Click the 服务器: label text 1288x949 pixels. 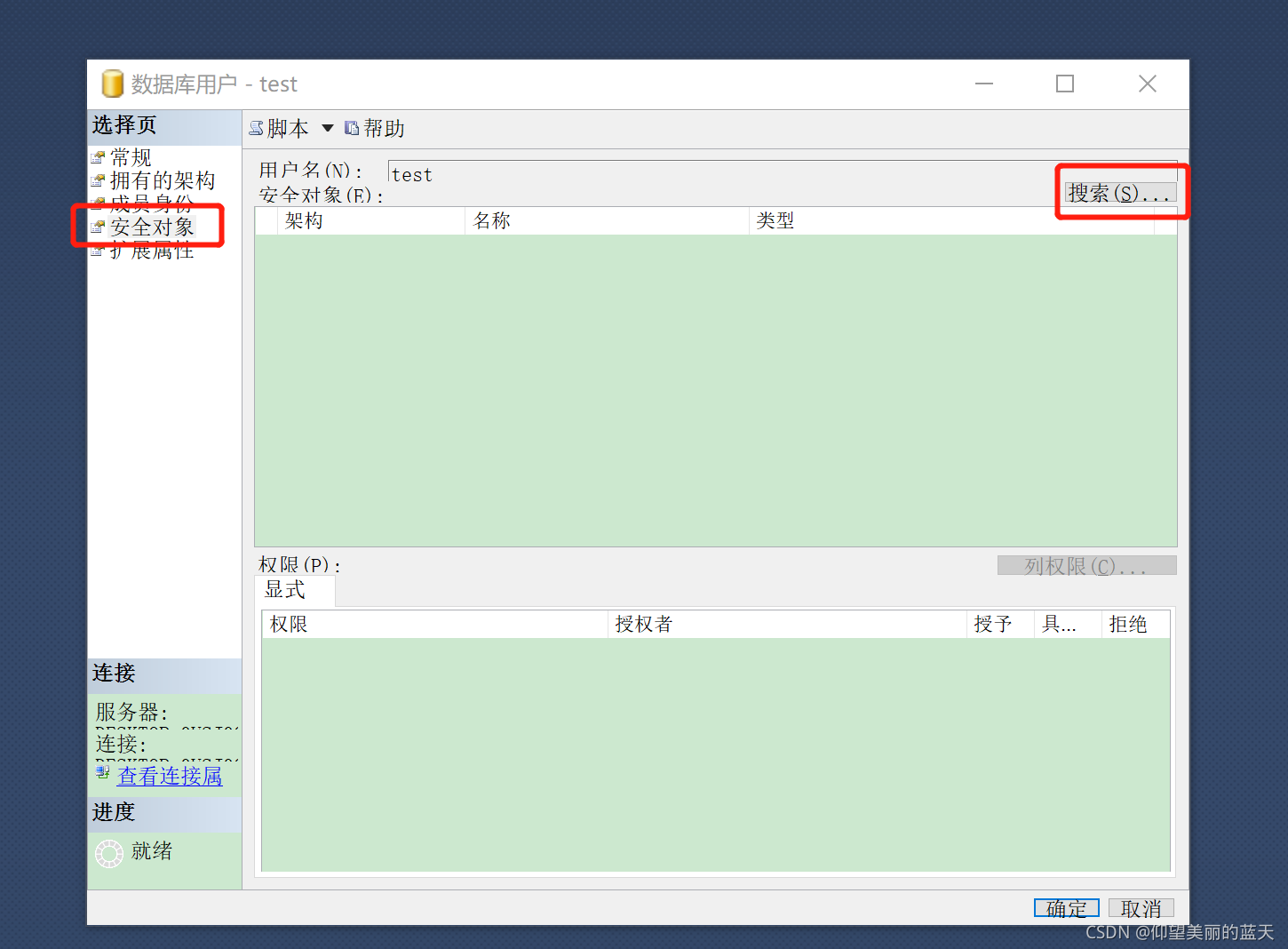[x=131, y=712]
